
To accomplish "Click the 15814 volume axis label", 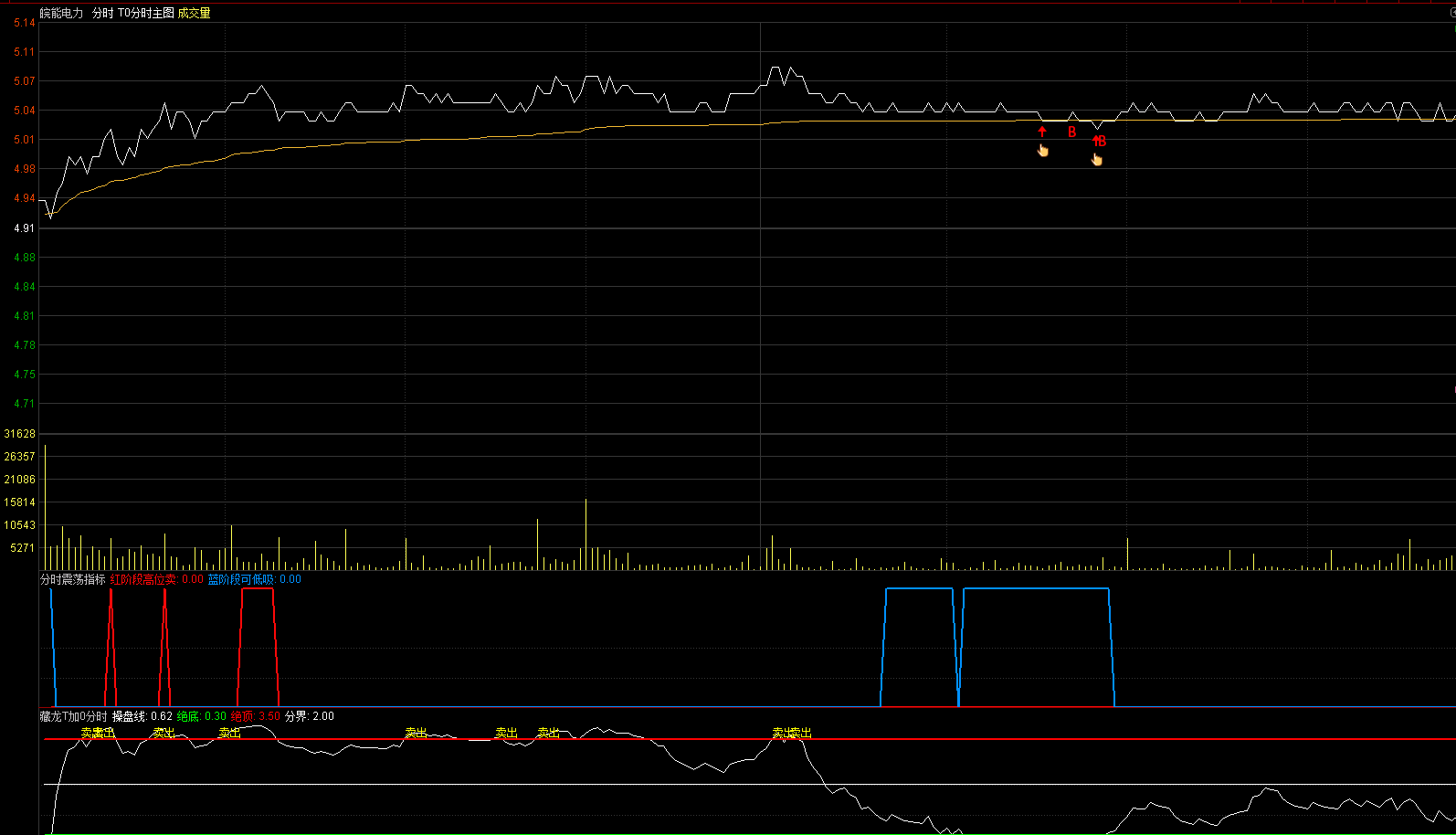I will 20,502.
